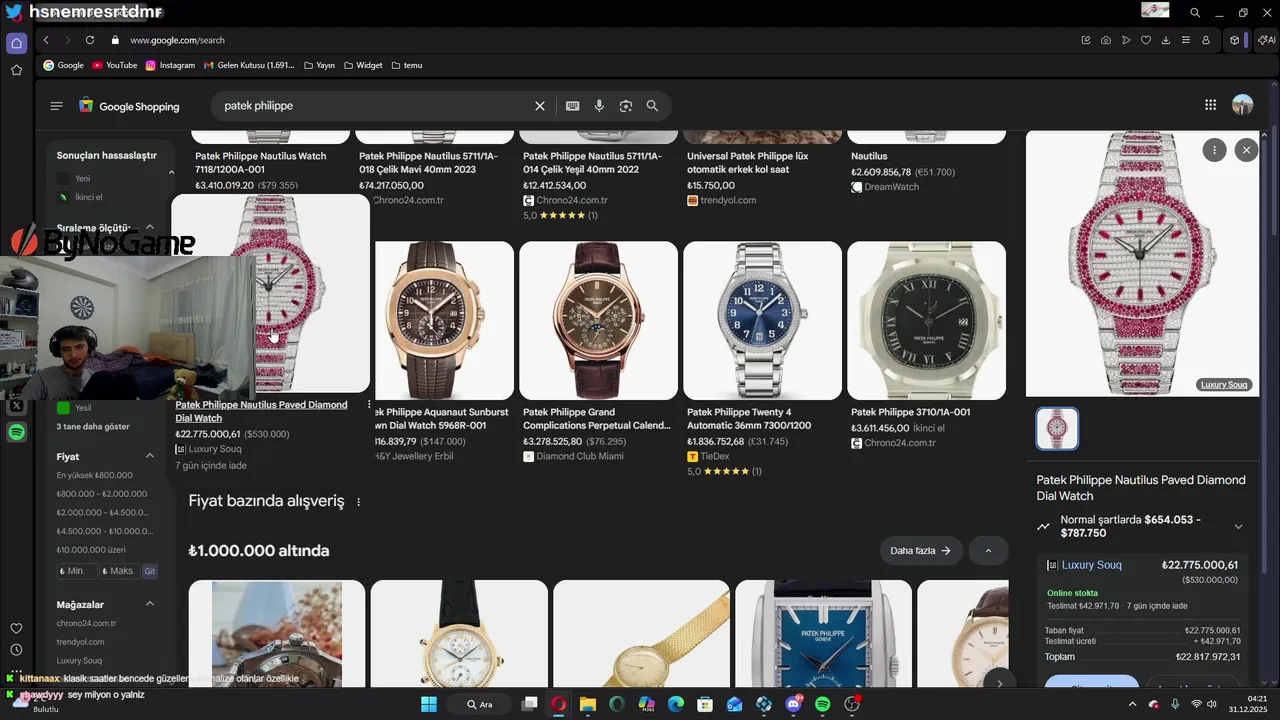Click the Daha fazla button
Image resolution: width=1280 pixels, height=720 pixels.
(921, 551)
